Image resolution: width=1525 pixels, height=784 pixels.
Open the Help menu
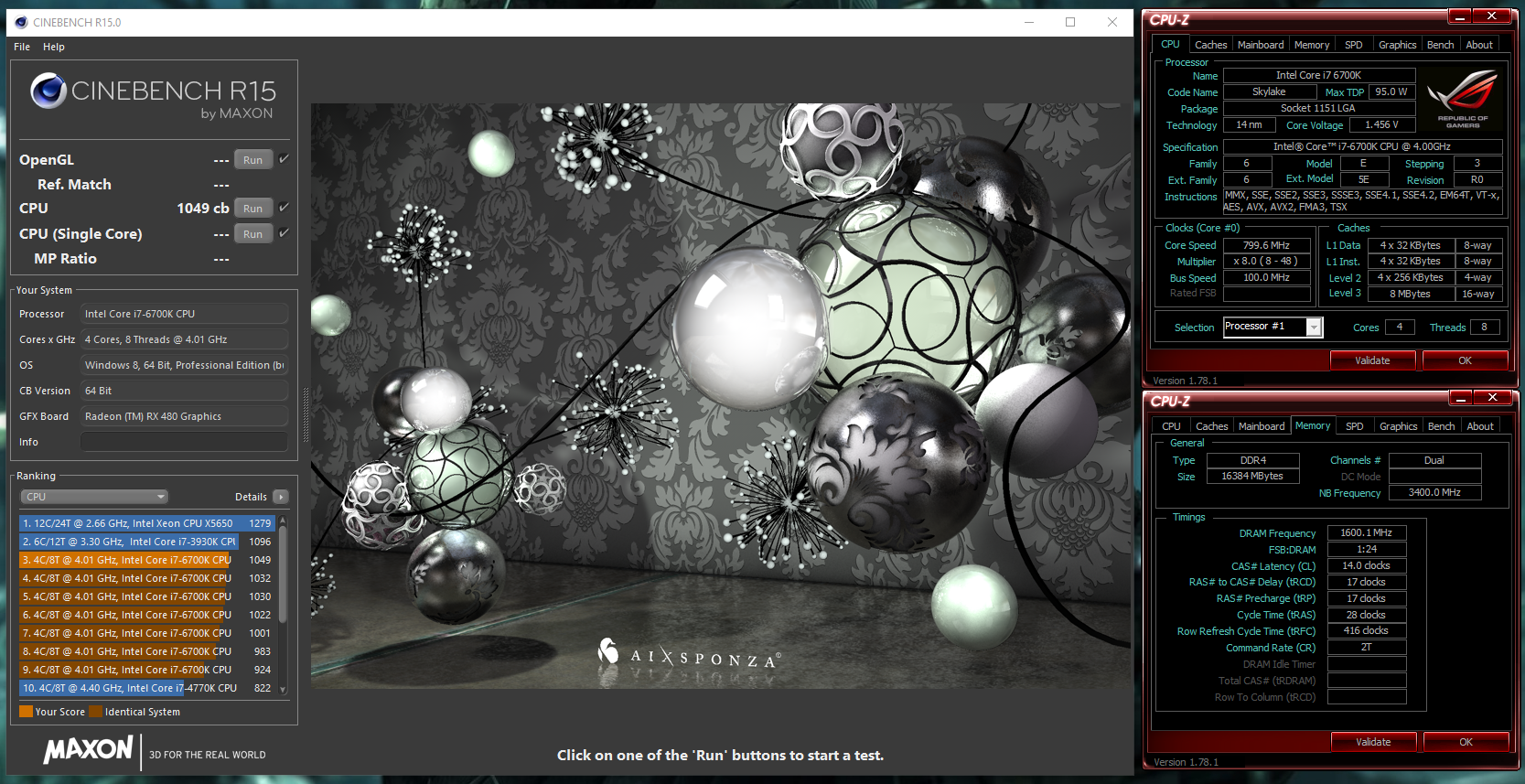pos(54,47)
